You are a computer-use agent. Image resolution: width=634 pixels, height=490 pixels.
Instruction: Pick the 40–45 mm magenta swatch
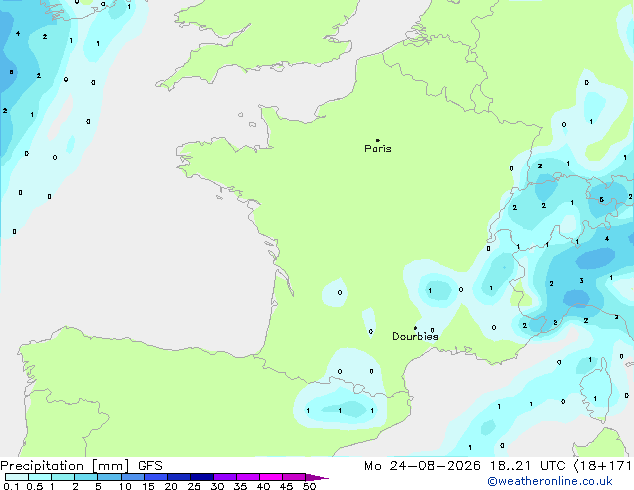click(x=271, y=477)
